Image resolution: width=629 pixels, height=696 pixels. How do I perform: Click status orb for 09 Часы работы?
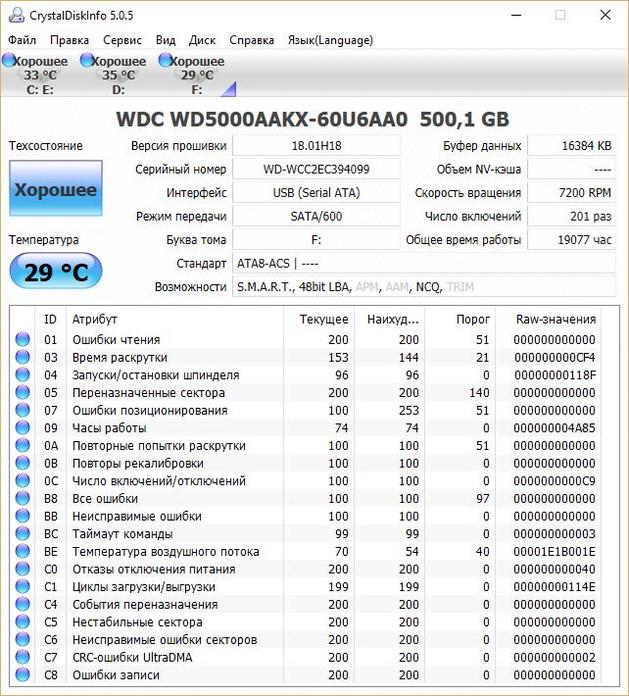pos(23,427)
